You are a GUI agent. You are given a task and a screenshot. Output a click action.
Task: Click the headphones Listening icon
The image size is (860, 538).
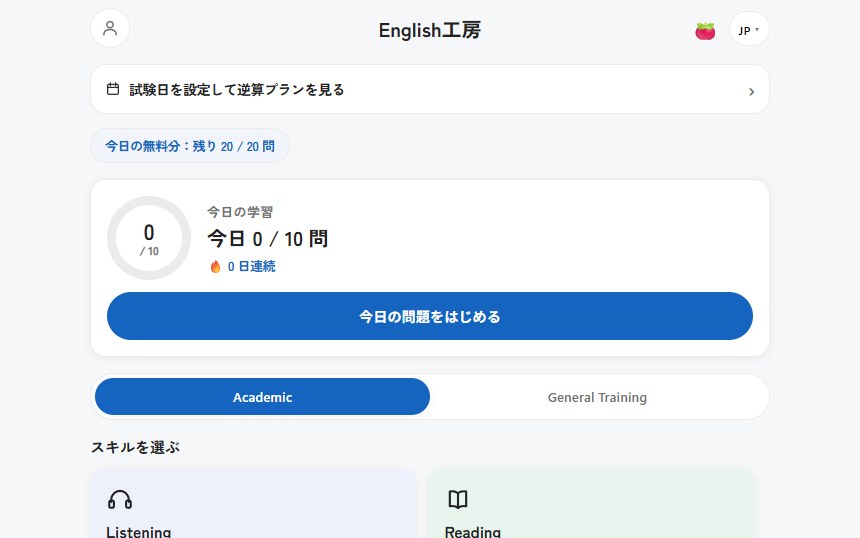pos(120,500)
